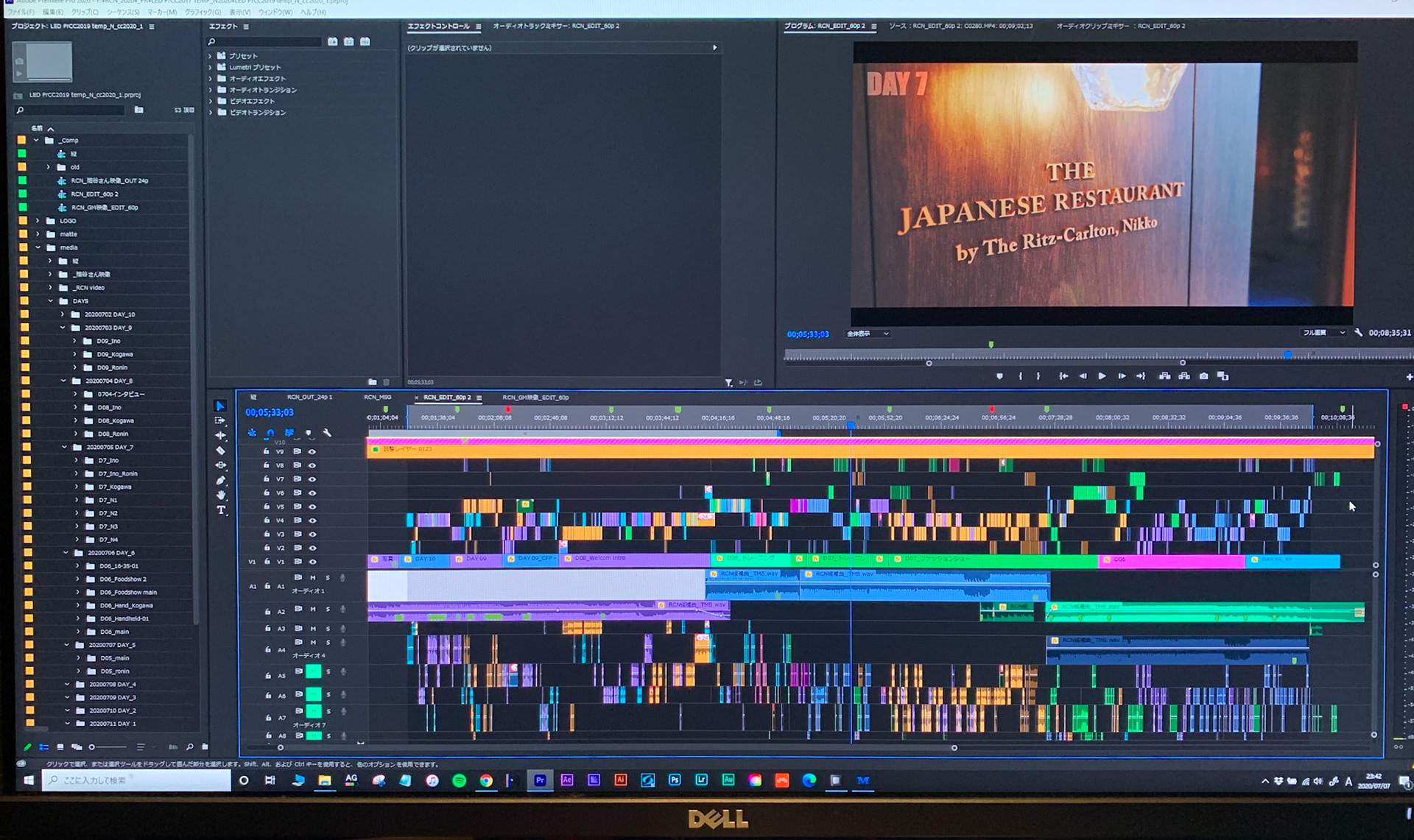This screenshot has height=840, width=1414.
Task: Open After Effects from the taskbar
Action: coord(567,780)
